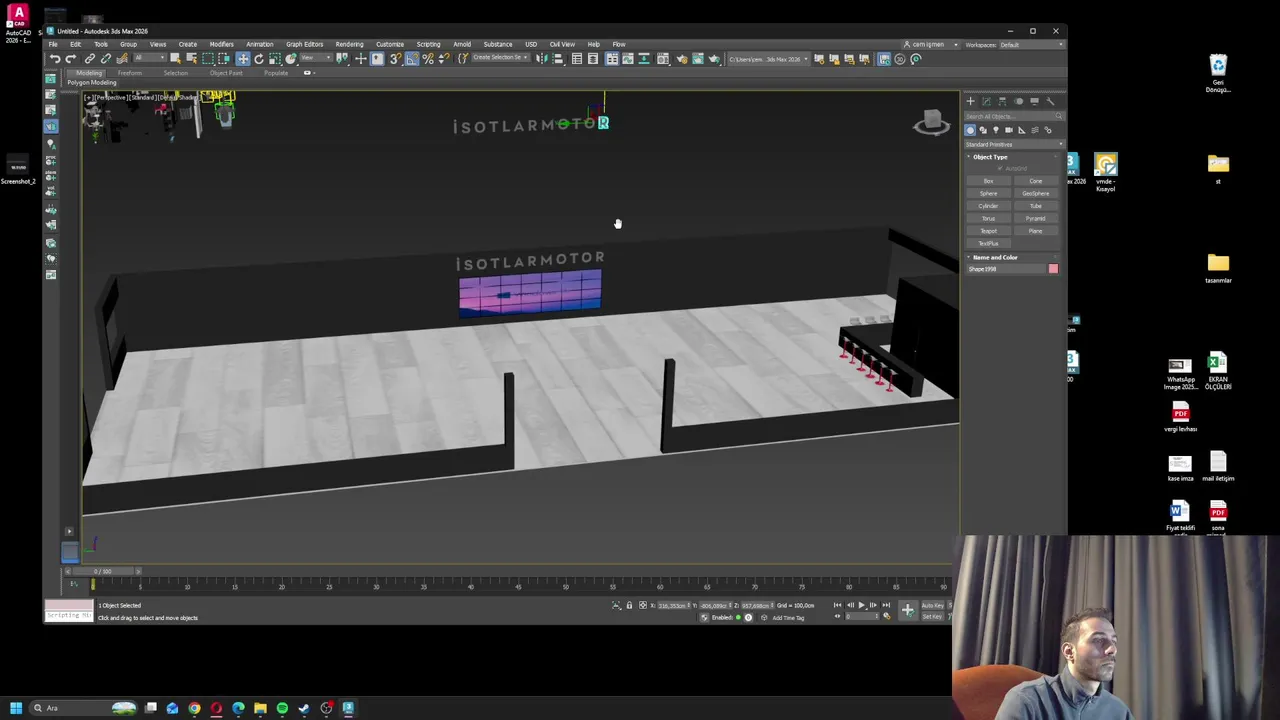Screen dimensions: 1280x720
Task: Toggle Spinner Snap
Action: [444, 58]
